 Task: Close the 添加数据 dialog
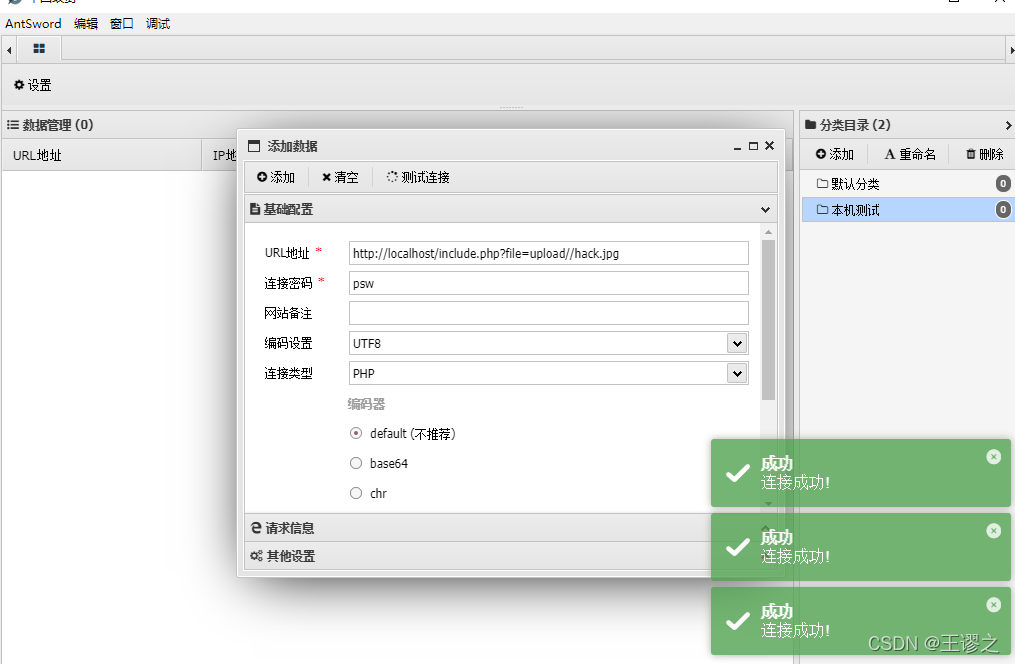pyautogui.click(x=769, y=146)
